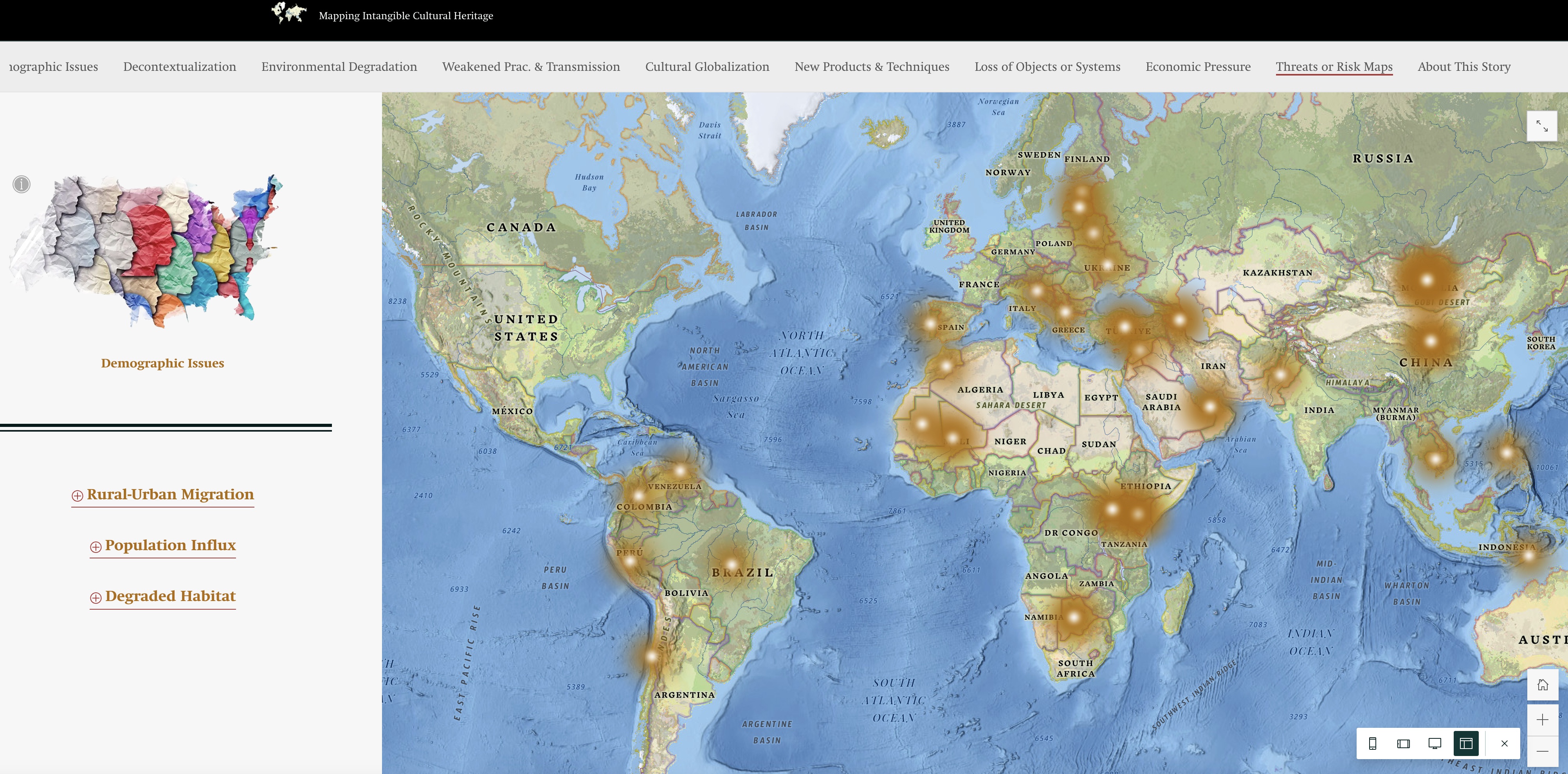Open the info icon beside image
1568x774 pixels.
pos(21,184)
